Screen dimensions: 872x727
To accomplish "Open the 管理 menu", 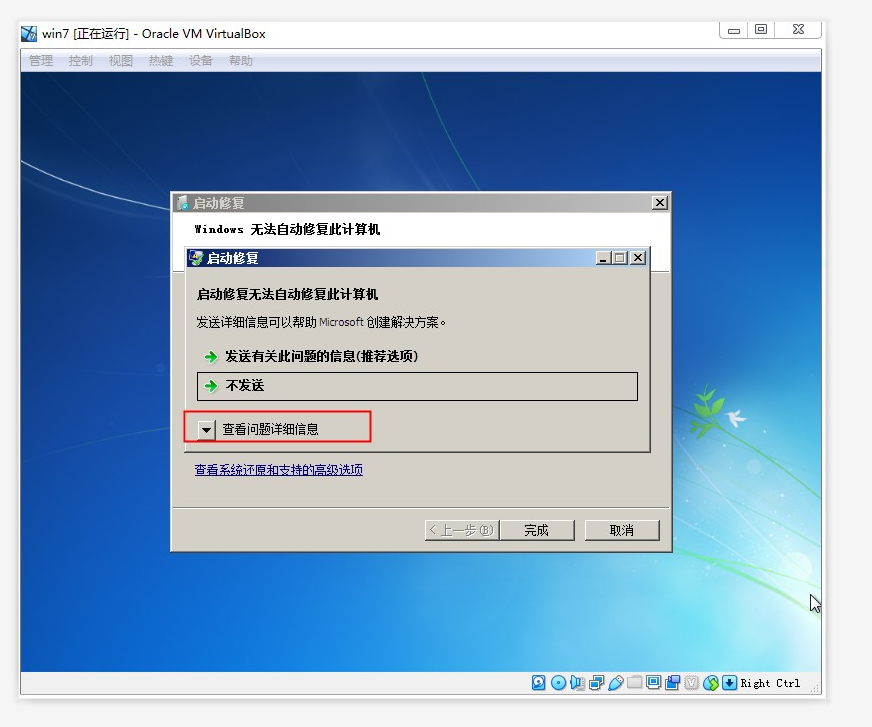I will (x=41, y=61).
